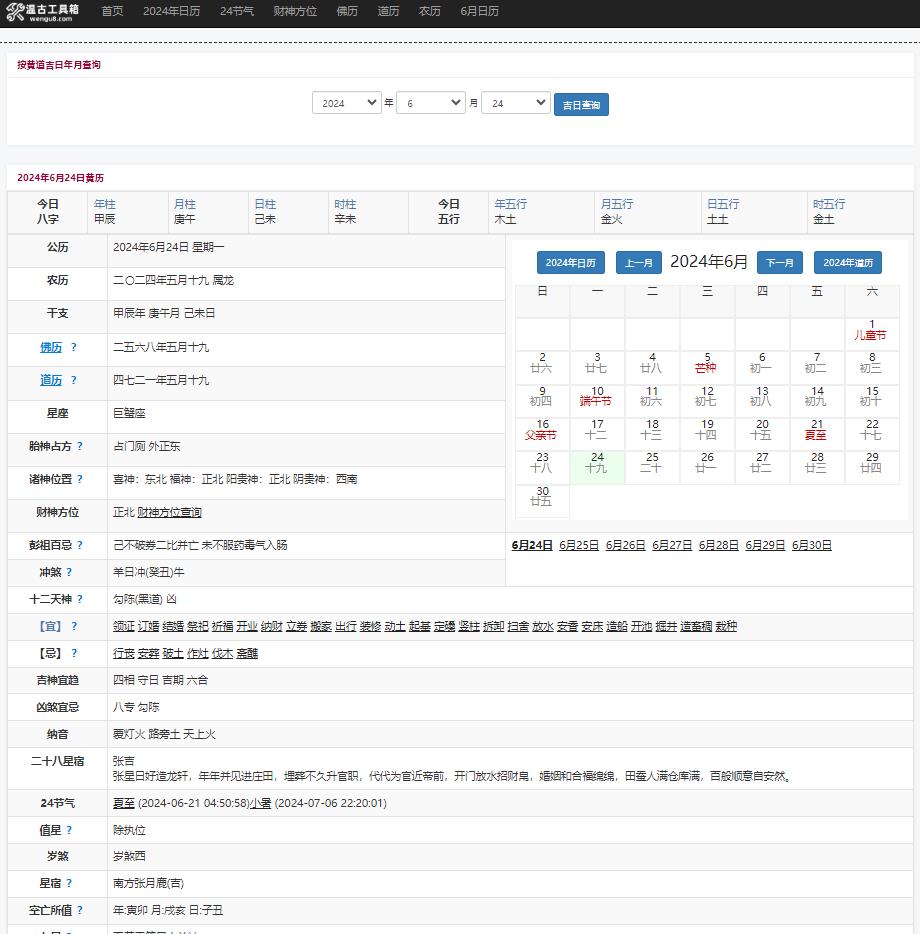920x934 pixels.
Task: Click the help icon beside 彭祖百忌
Action: (x=80, y=546)
